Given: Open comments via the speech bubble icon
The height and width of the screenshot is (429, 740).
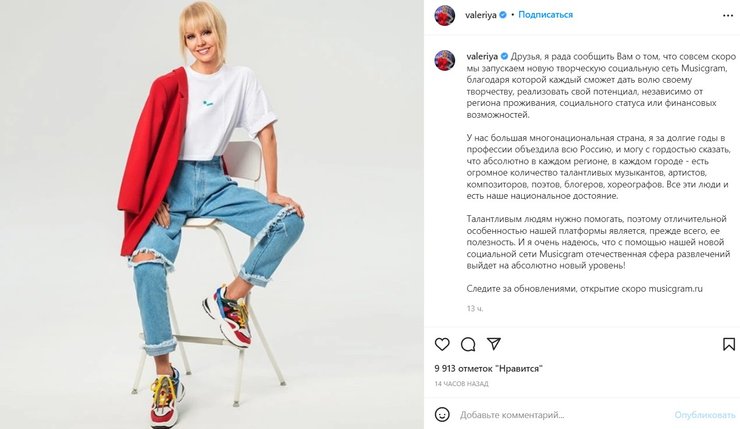Looking at the screenshot, I should [468, 344].
